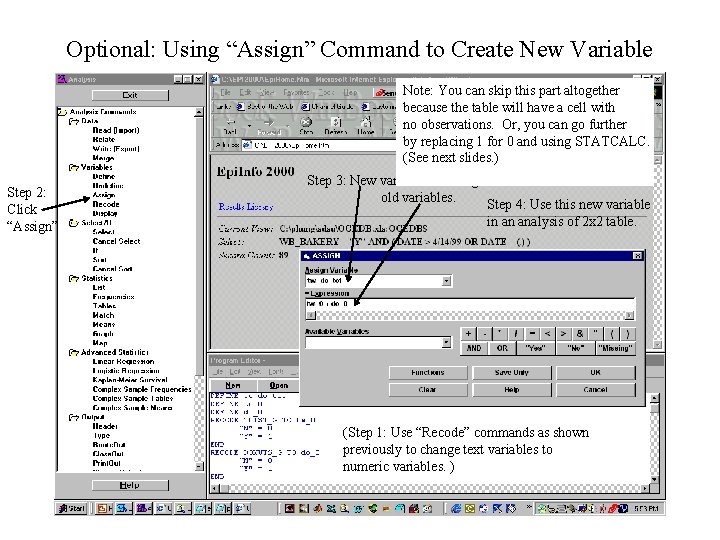Select the Assign command in tree
Viewport: 720px width, 540px height.
(x=103, y=195)
